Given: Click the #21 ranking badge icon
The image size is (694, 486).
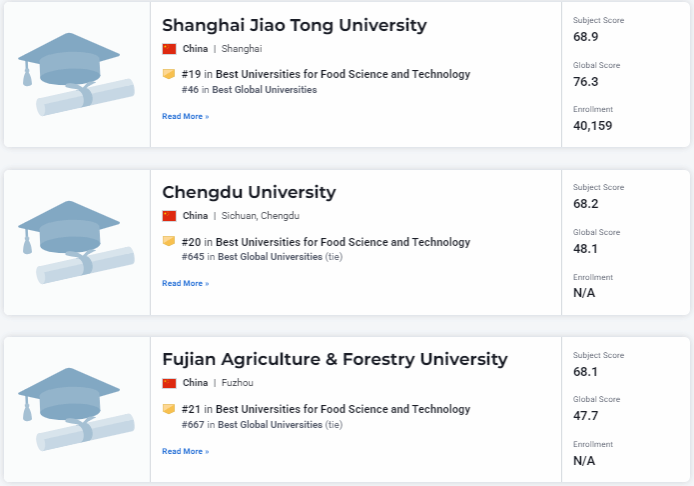Looking at the screenshot, I should [169, 409].
